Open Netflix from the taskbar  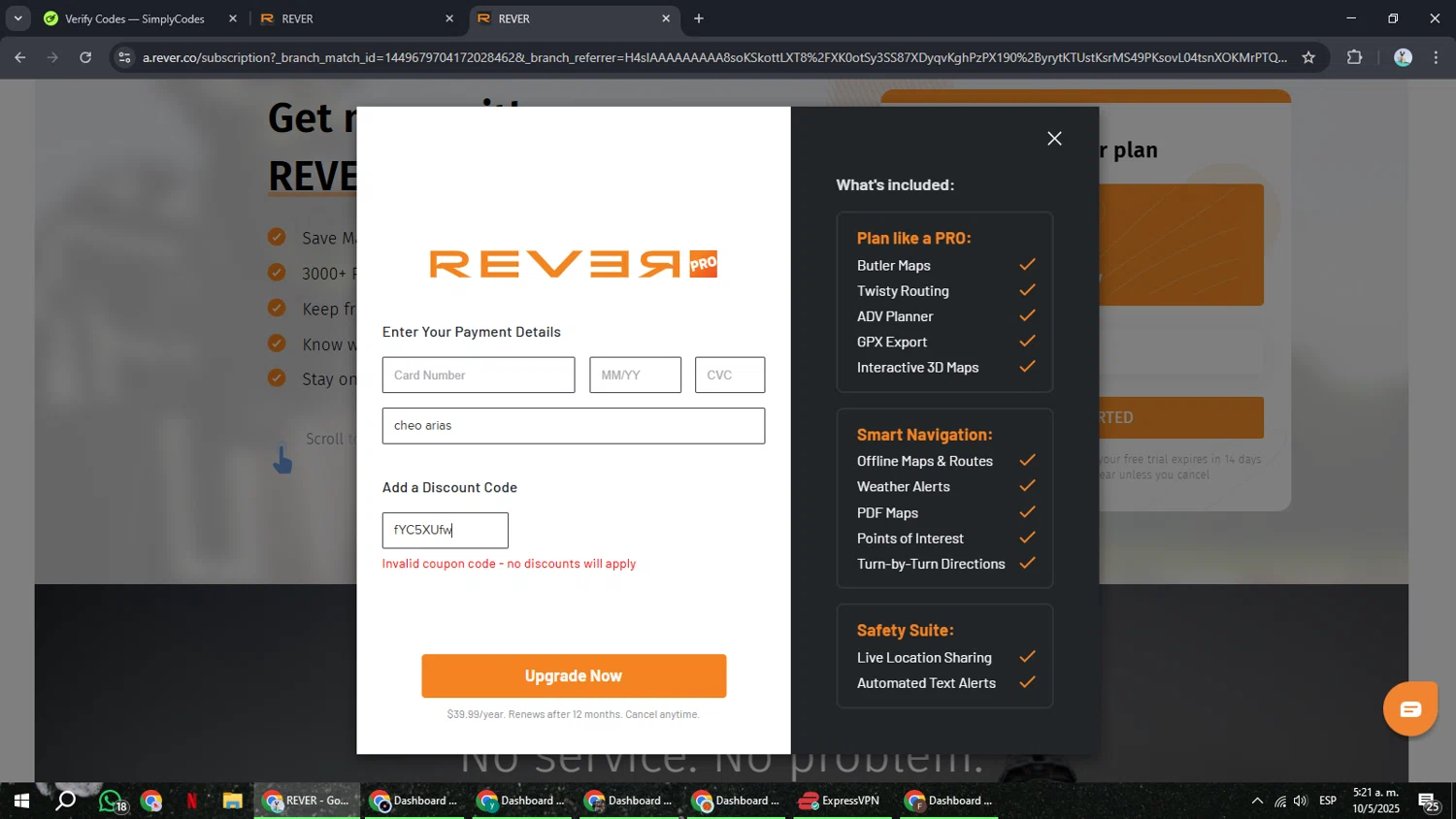pyautogui.click(x=191, y=801)
